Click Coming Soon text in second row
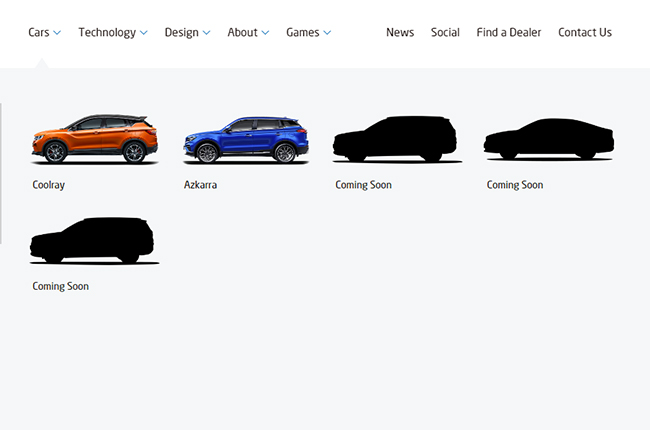 61,286
